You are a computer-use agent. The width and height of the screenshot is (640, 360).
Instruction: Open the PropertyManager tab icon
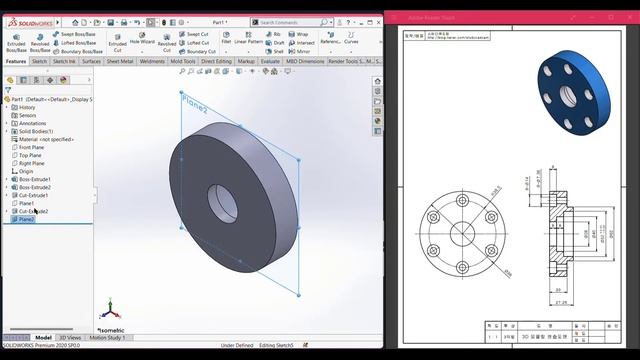tap(23, 80)
